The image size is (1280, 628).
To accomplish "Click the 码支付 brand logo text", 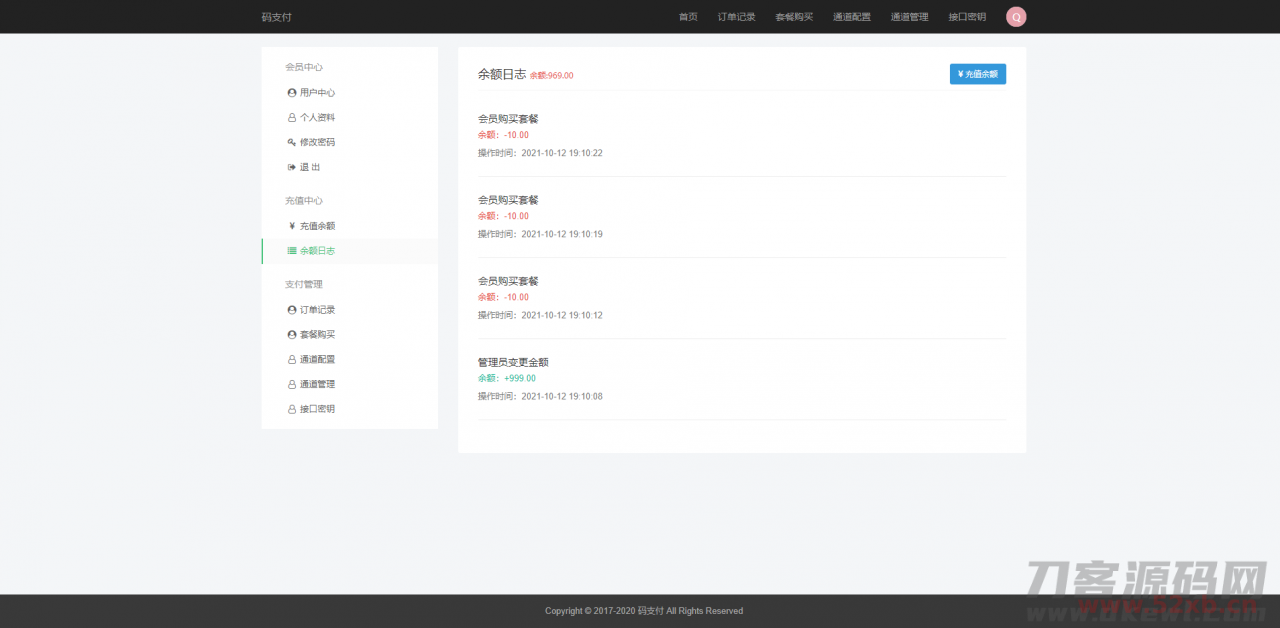I will pos(277,17).
